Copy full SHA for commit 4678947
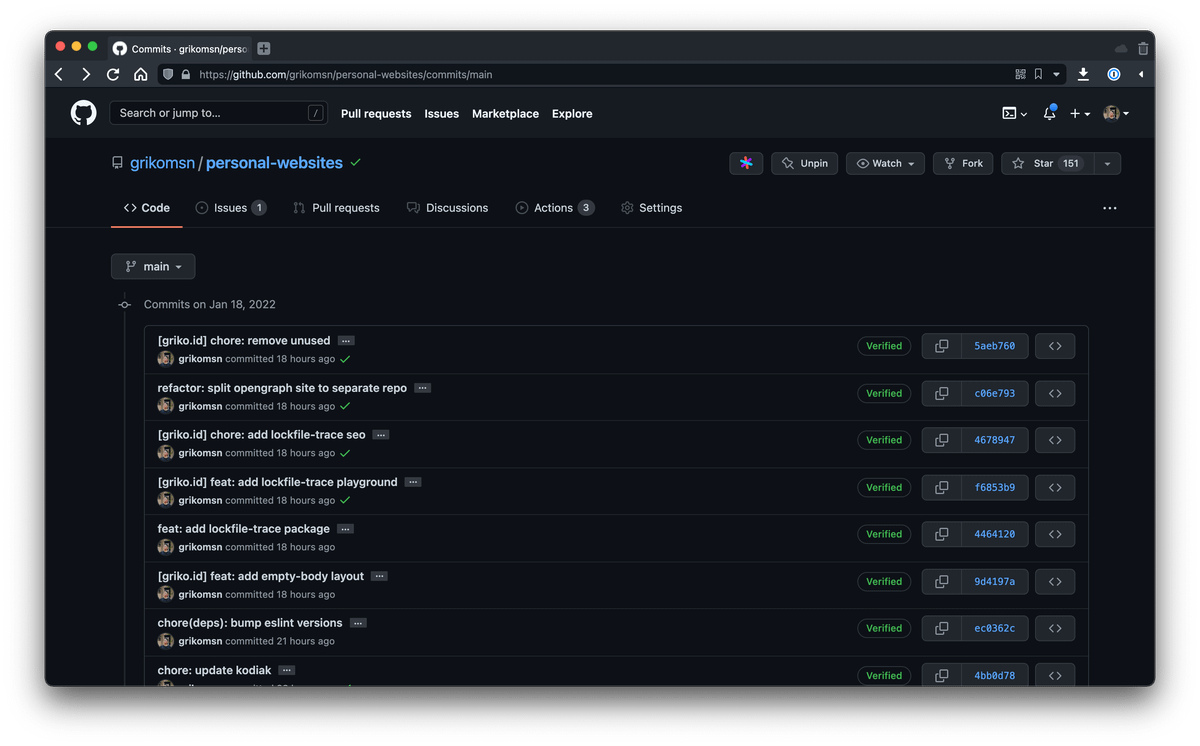 pyautogui.click(x=941, y=440)
